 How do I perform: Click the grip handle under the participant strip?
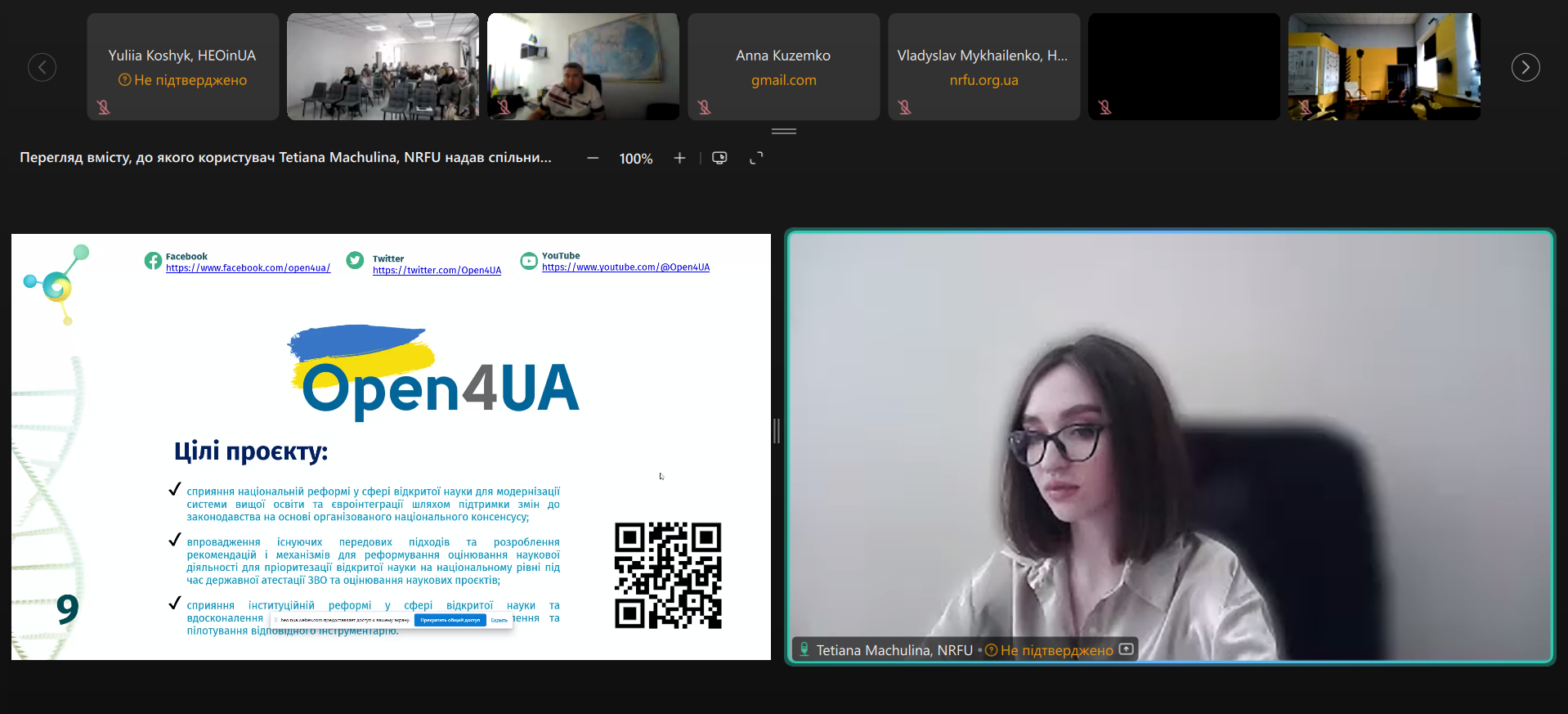coord(784,131)
